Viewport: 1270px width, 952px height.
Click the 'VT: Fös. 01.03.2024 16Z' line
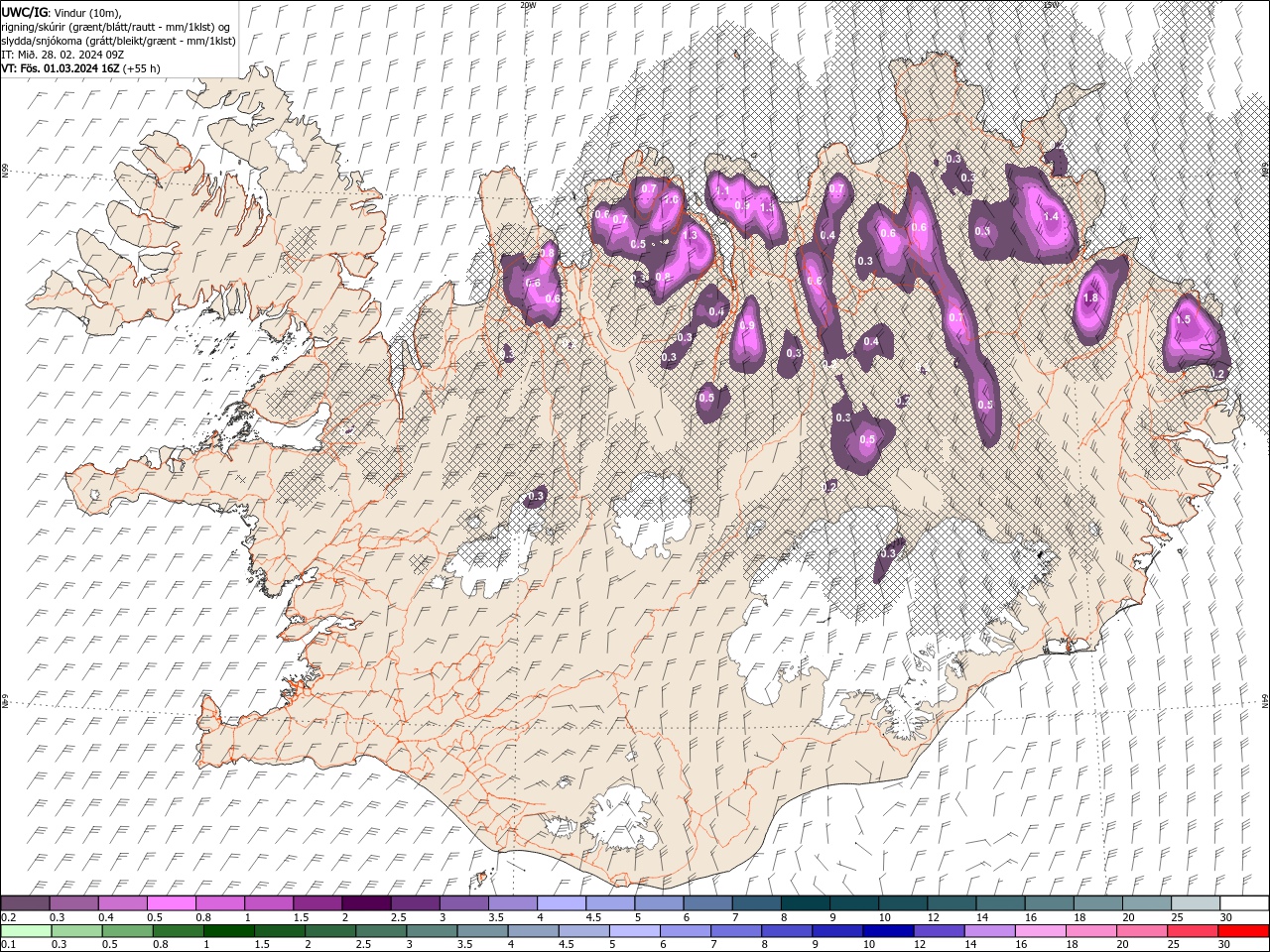60,68
